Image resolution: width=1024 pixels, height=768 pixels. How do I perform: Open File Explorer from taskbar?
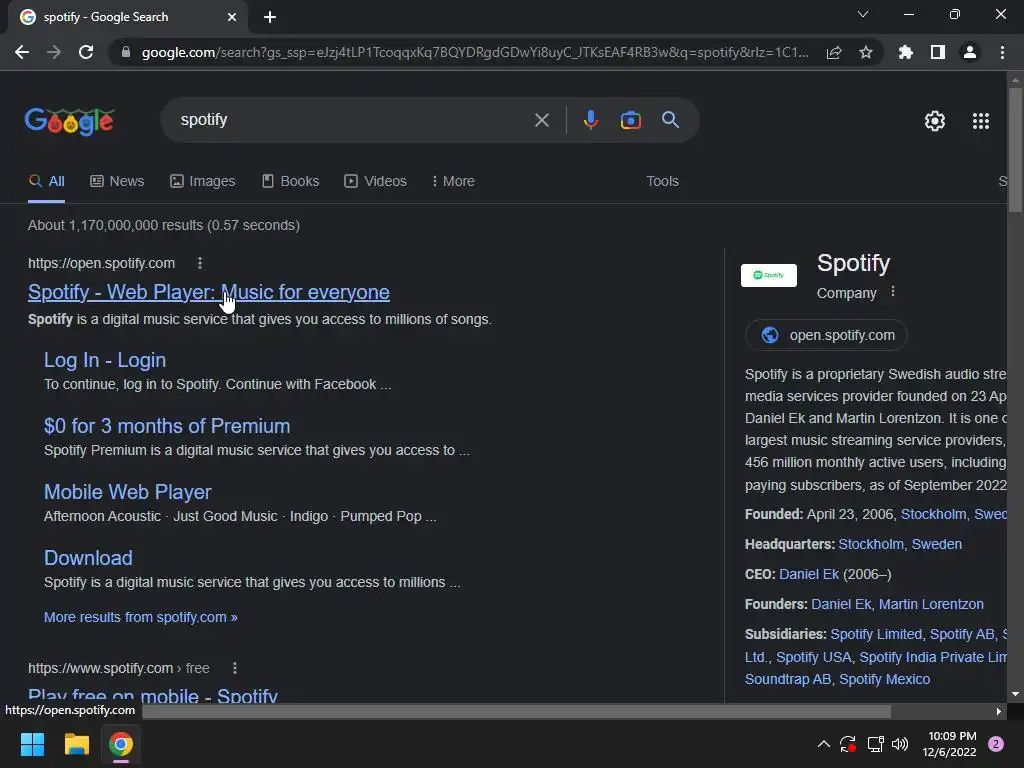tap(76, 744)
